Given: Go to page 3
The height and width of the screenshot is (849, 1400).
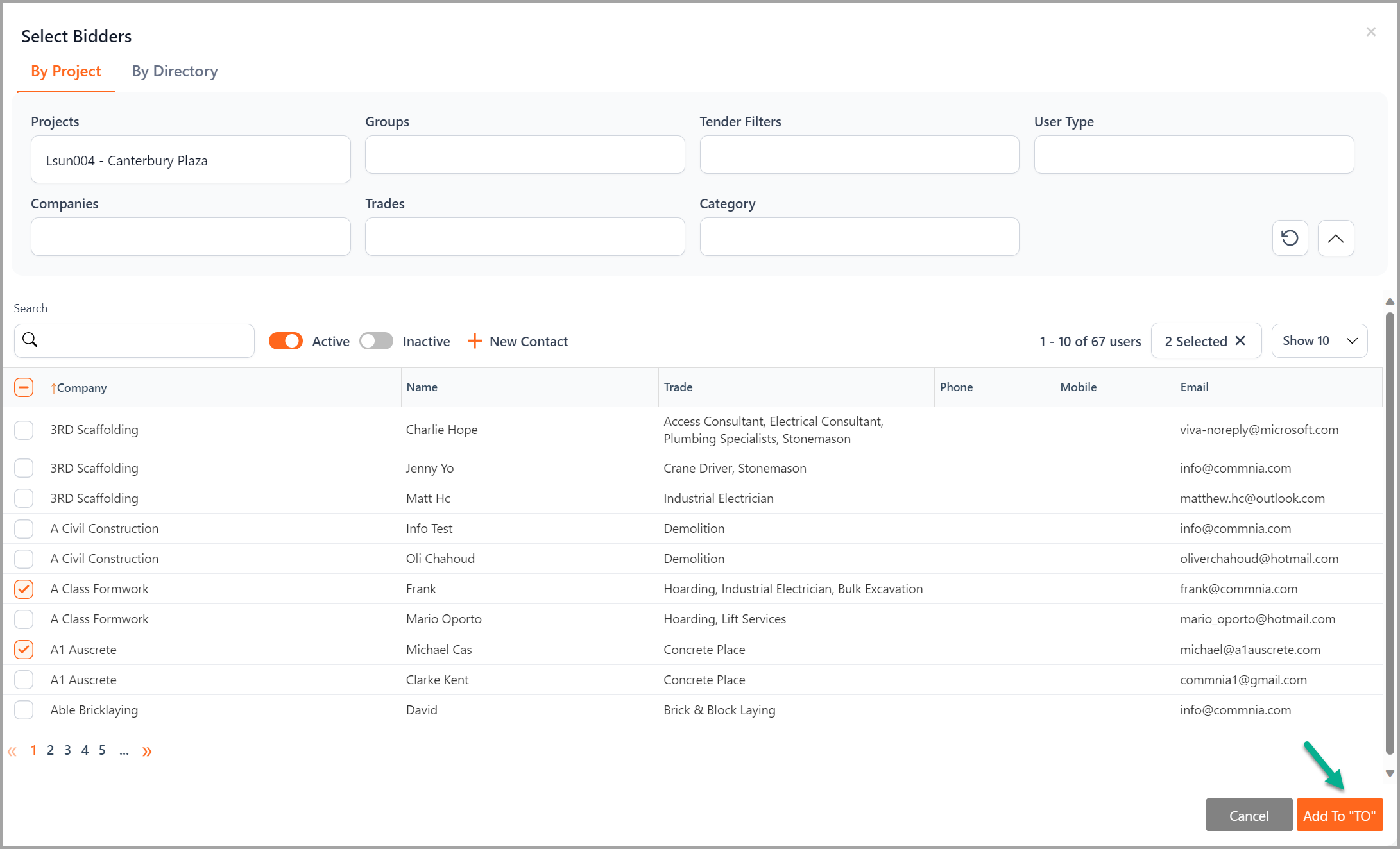Looking at the screenshot, I should [67, 750].
